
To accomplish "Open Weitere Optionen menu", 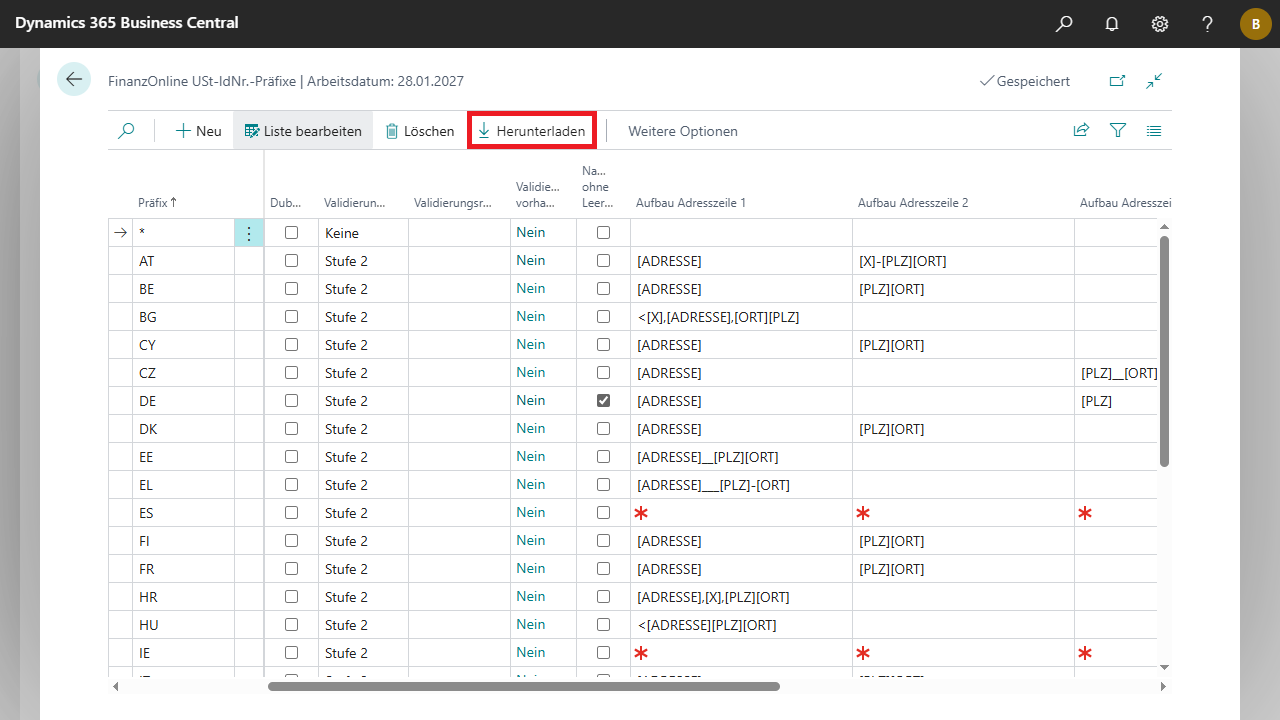I will 683,131.
